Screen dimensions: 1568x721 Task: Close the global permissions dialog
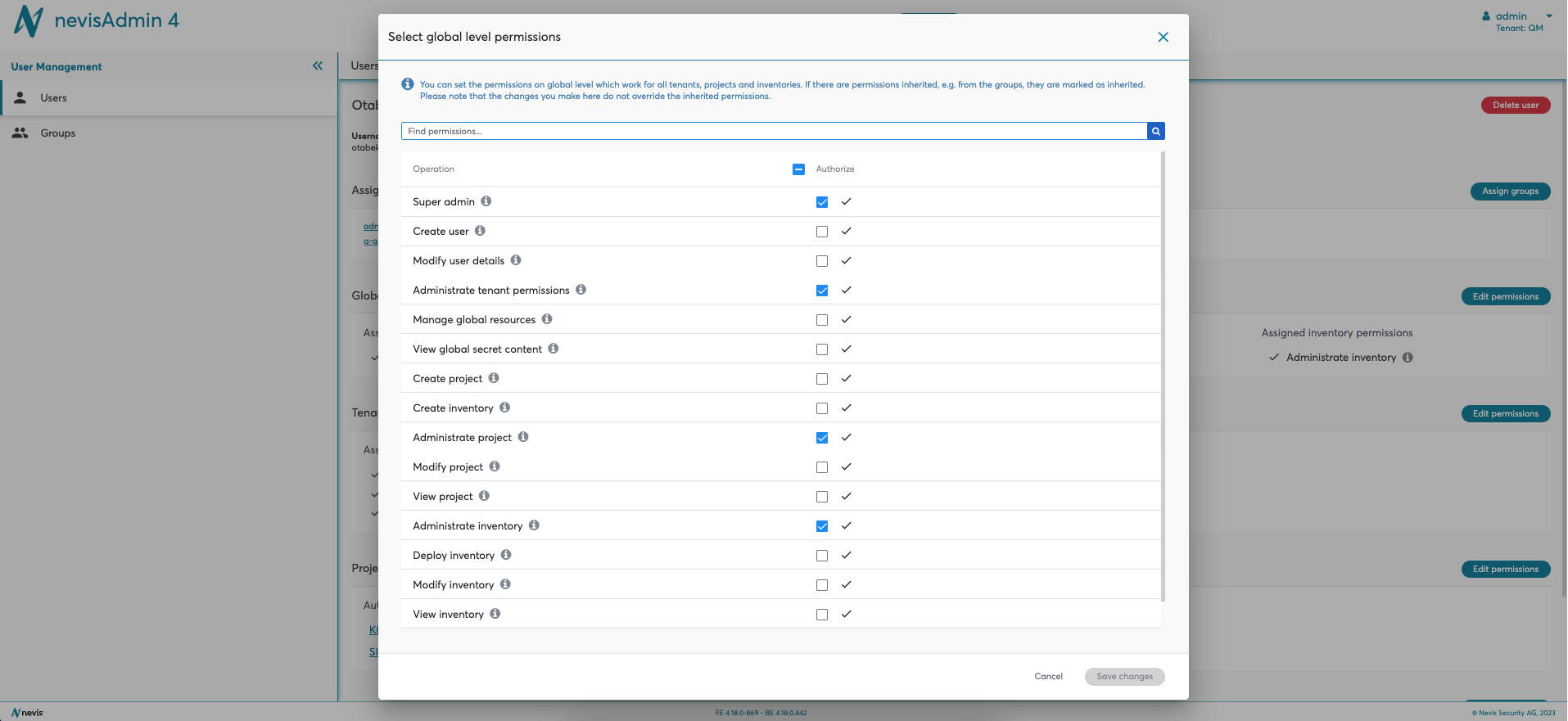(1163, 37)
